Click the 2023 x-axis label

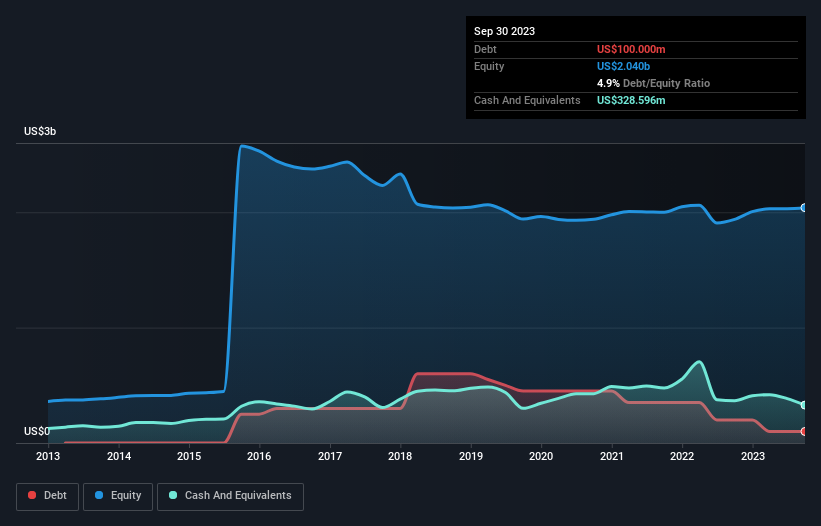pyautogui.click(x=753, y=456)
